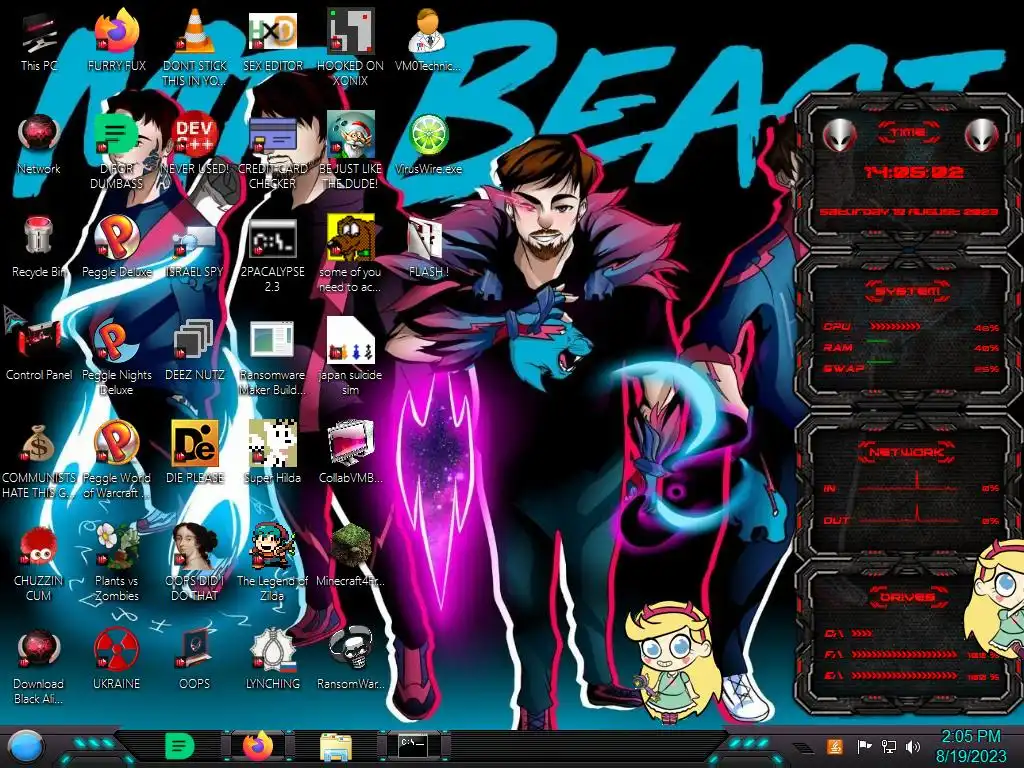Image resolution: width=1024 pixels, height=768 pixels.
Task: Open network status tray icon
Action: click(x=889, y=746)
